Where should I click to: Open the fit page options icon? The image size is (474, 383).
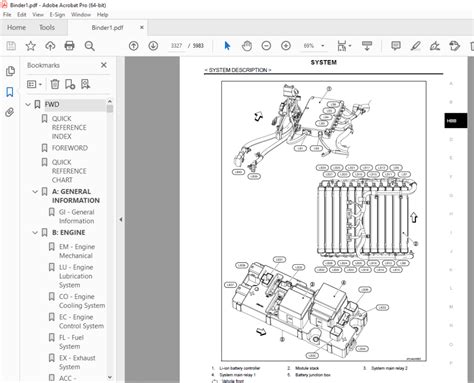[343, 46]
